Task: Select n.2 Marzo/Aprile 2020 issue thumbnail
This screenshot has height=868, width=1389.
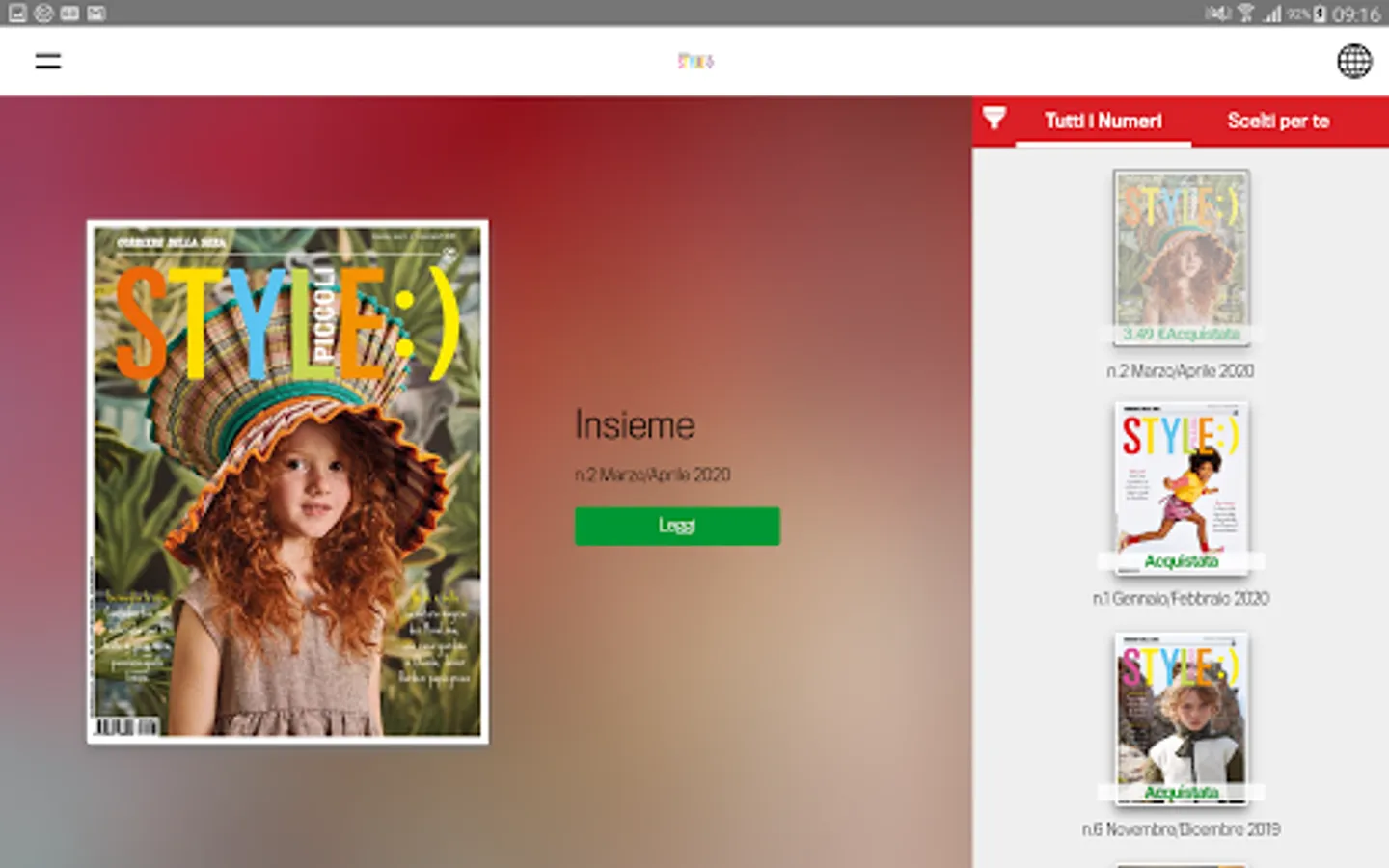Action: click(x=1182, y=258)
